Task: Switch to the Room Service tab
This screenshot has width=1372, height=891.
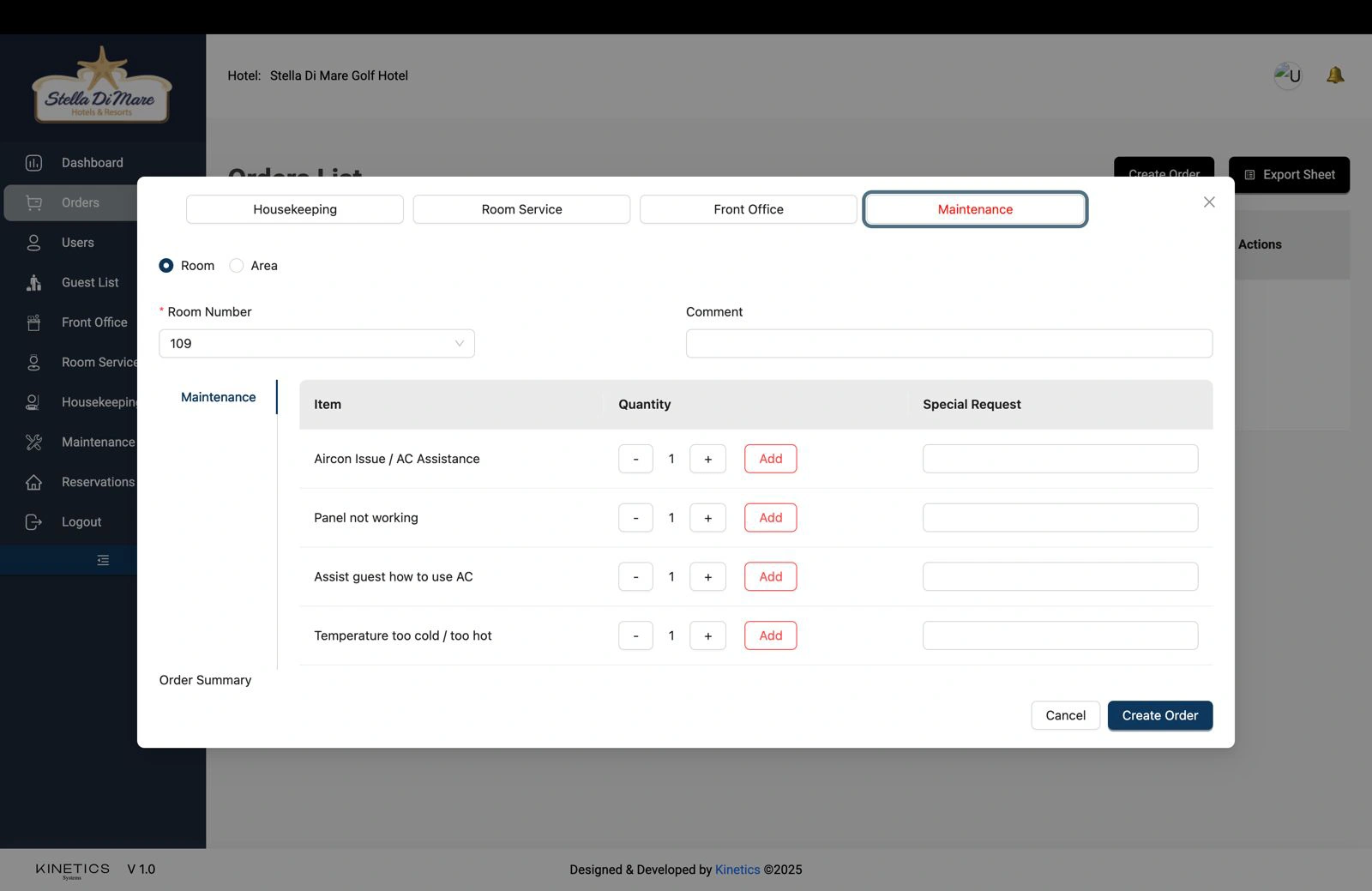Action: 521,209
